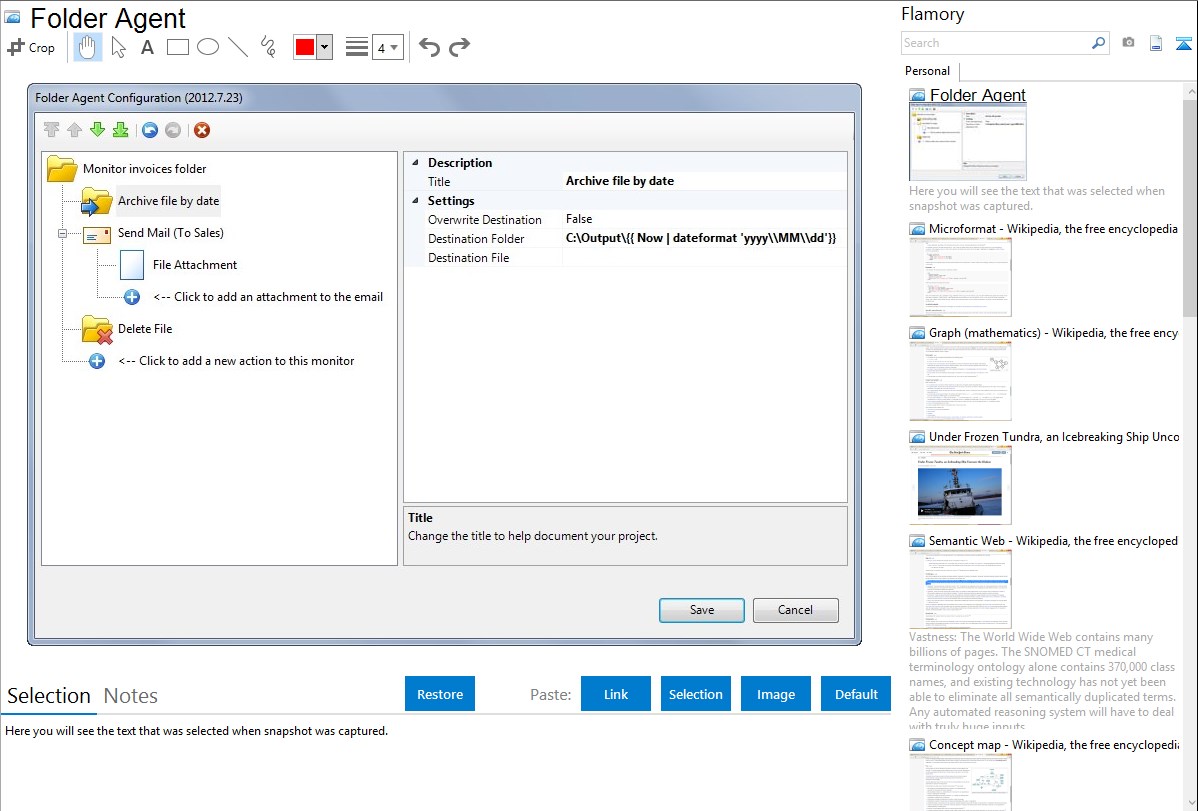Viewport: 1198px width, 811px height.
Task: Click the Restore button
Action: (x=440, y=694)
